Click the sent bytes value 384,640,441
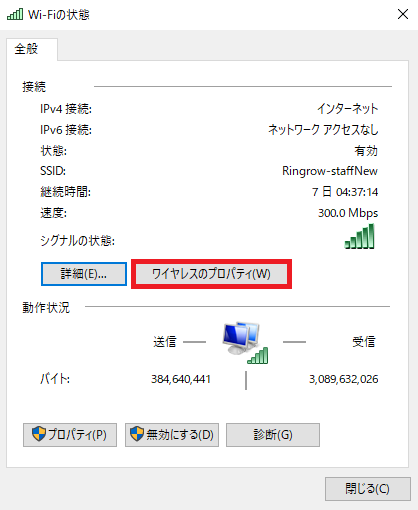The image size is (418, 510). (181, 379)
